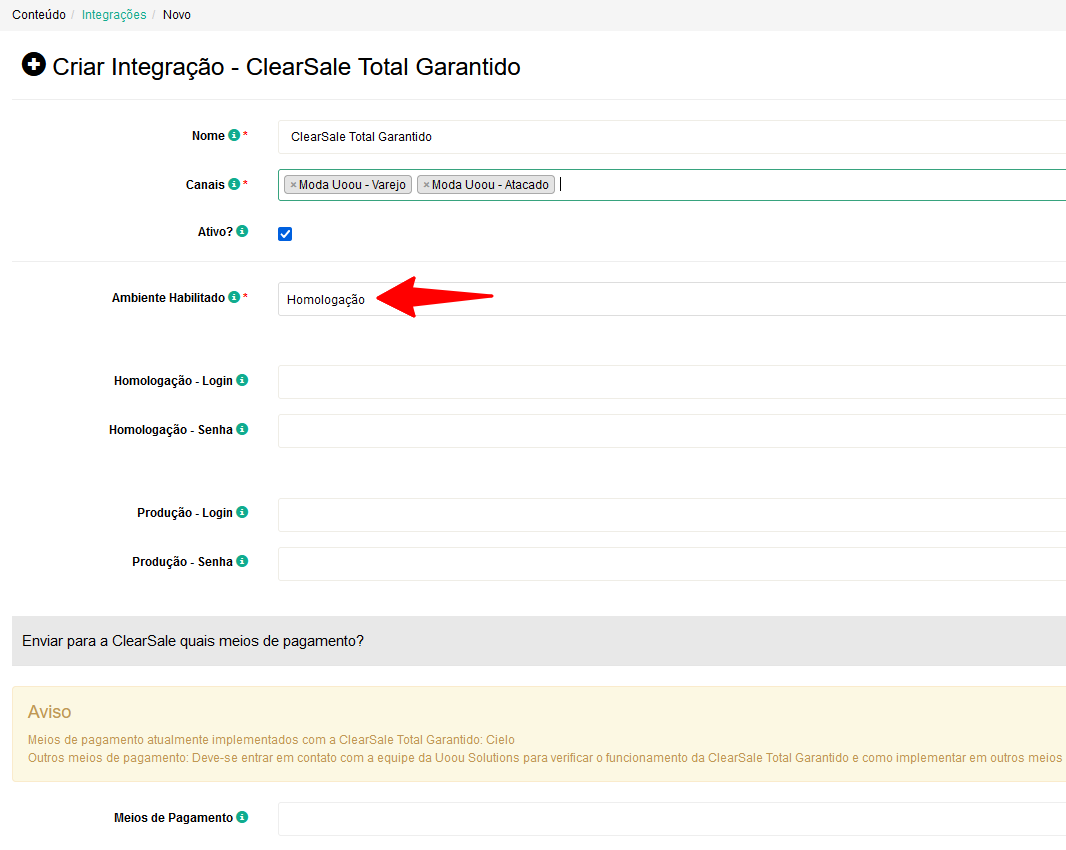
Task: Click the 'Enviar para a ClearSale' section header
Action: click(538, 641)
